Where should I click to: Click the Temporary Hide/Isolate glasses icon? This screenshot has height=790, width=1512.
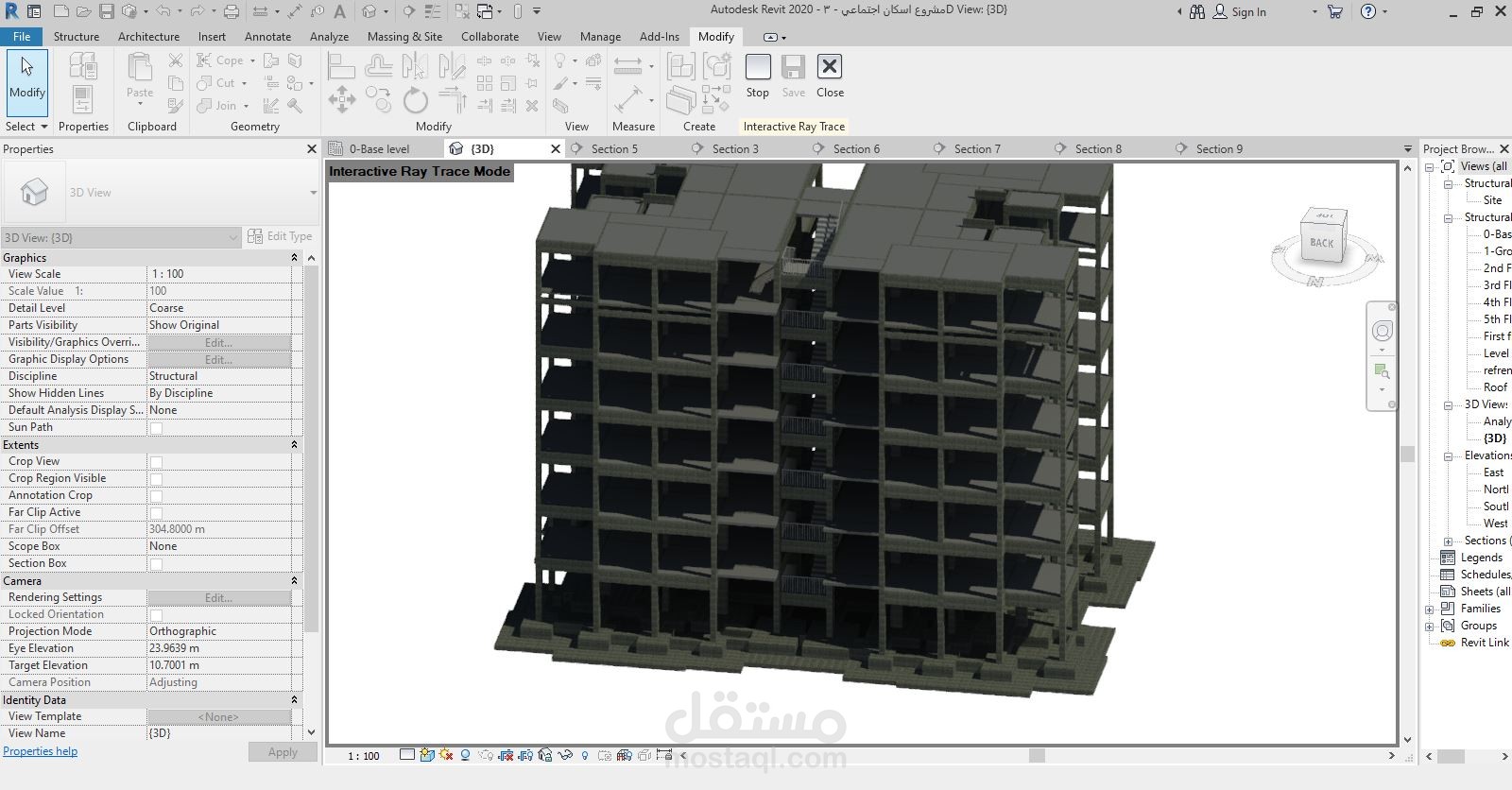coord(565,755)
